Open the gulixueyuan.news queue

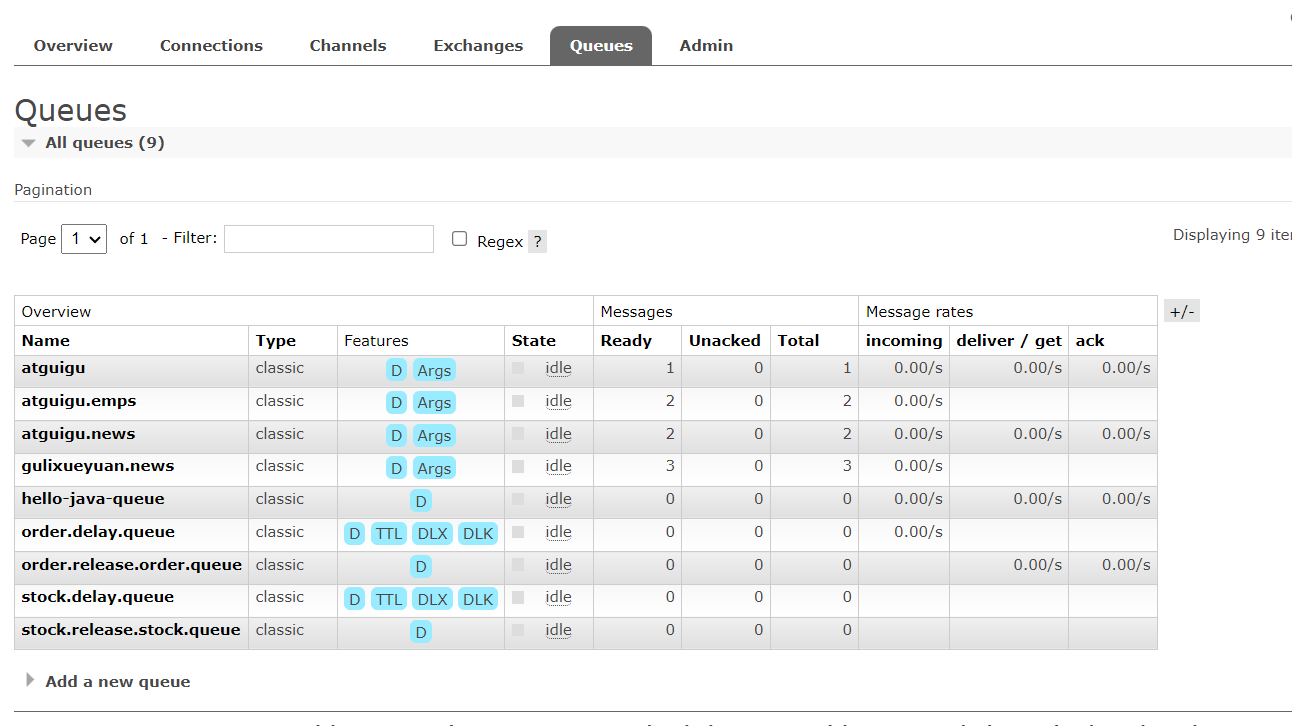click(98, 466)
